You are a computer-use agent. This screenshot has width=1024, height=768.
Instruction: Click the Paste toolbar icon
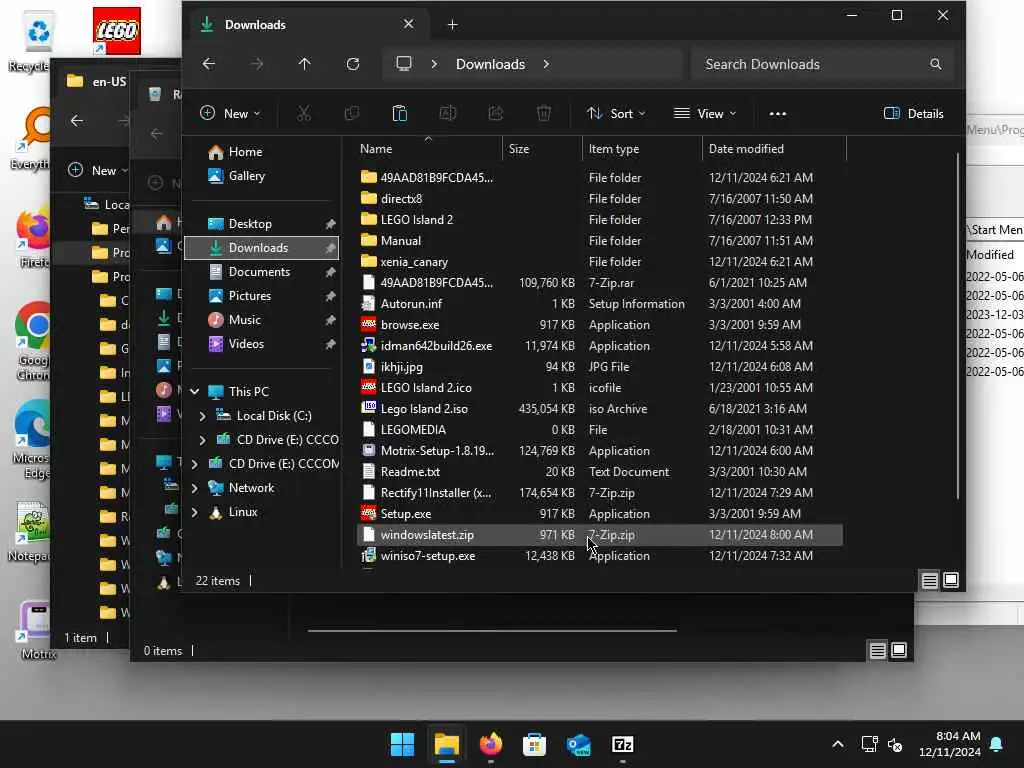click(400, 114)
